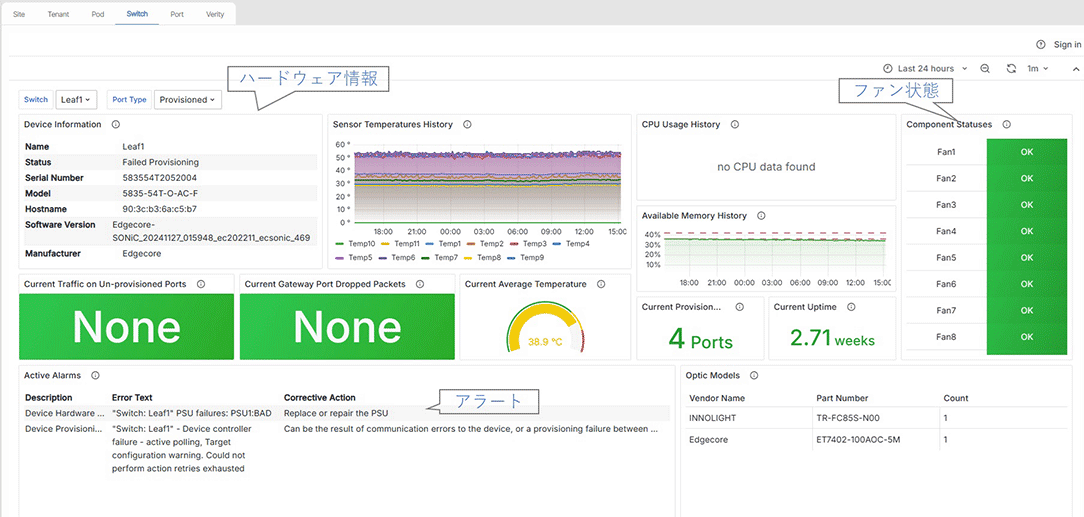Image resolution: width=1084 pixels, height=517 pixels.
Task: Click the serial number 583554T2052004
Action: click(x=158, y=178)
